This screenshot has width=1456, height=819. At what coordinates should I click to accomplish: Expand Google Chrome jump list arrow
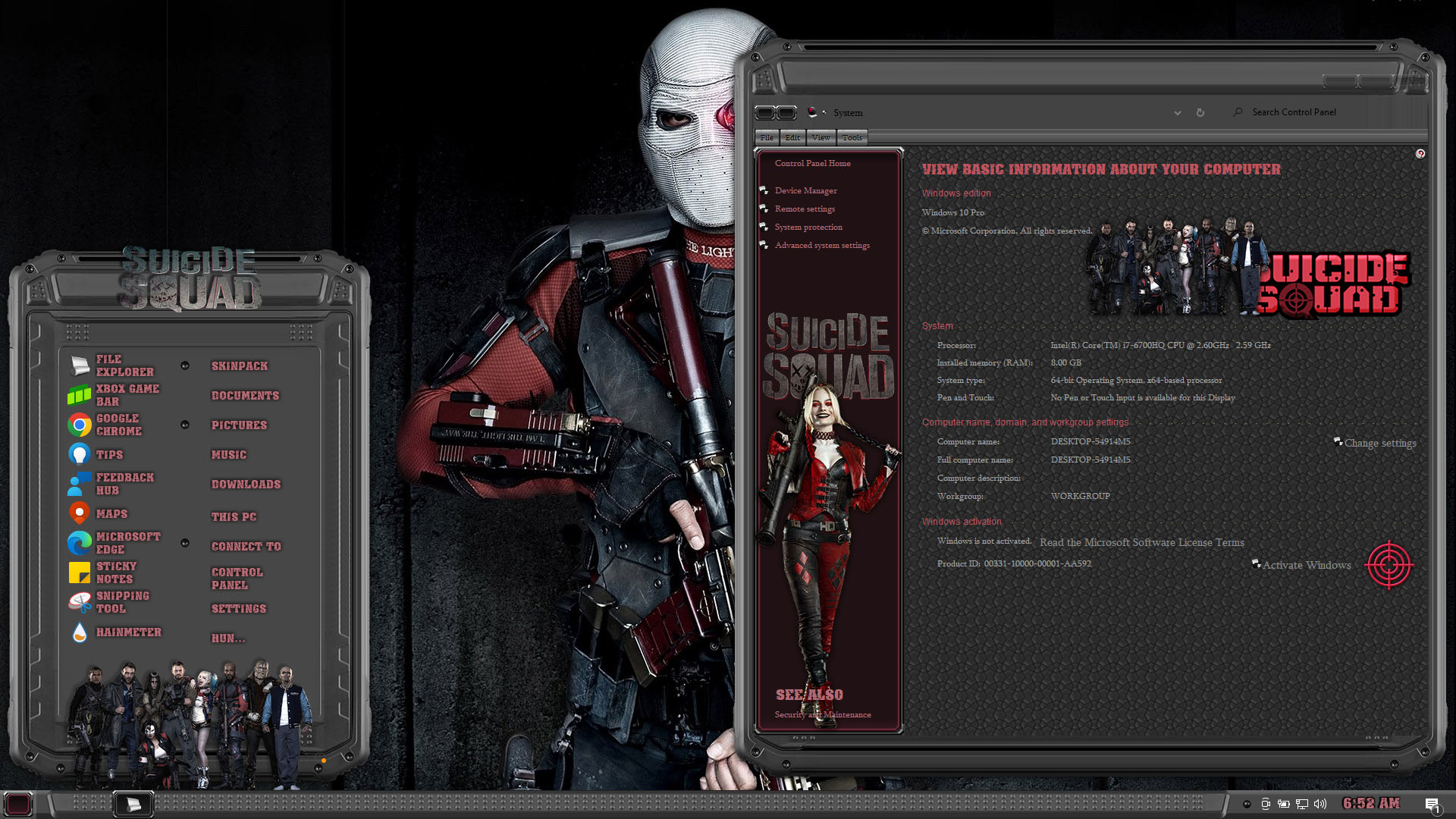185,425
